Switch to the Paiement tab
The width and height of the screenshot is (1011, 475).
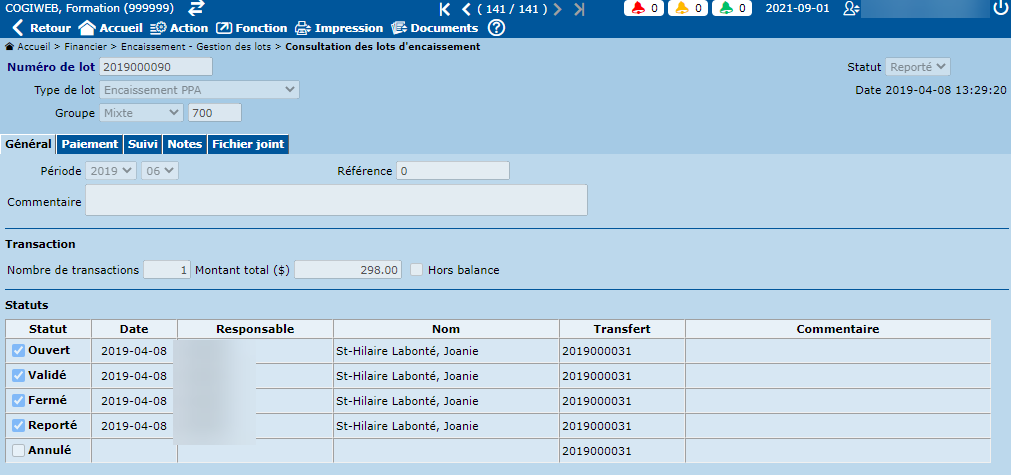[x=89, y=144]
